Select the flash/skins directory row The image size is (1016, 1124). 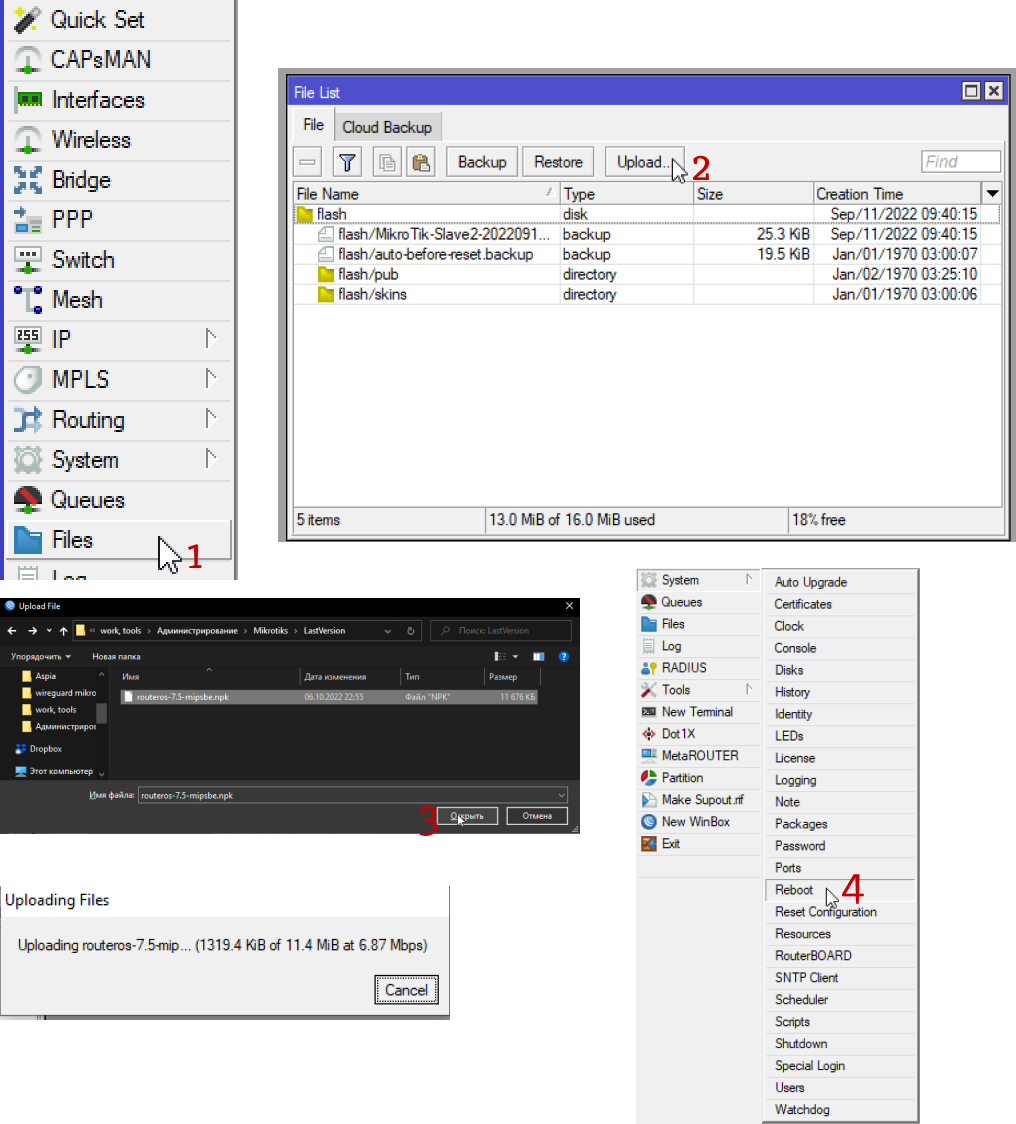point(647,295)
